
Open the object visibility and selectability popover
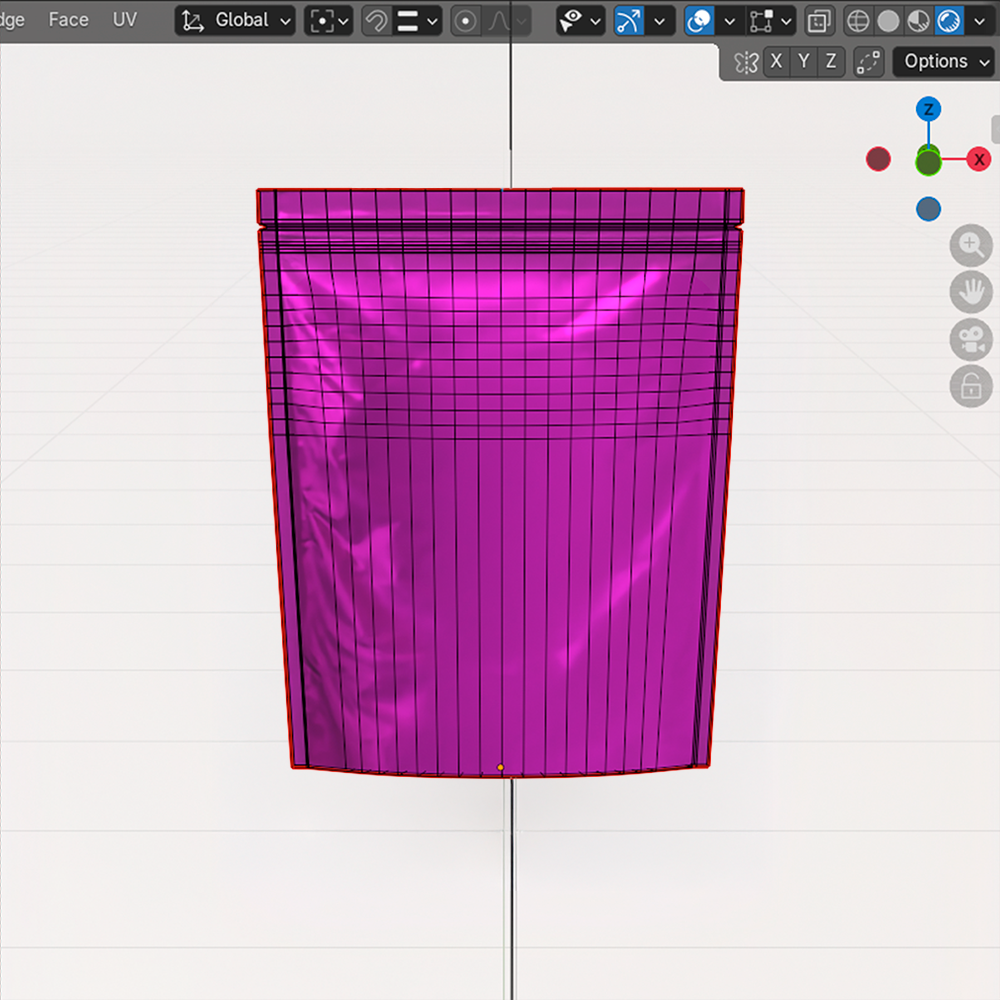(580, 21)
